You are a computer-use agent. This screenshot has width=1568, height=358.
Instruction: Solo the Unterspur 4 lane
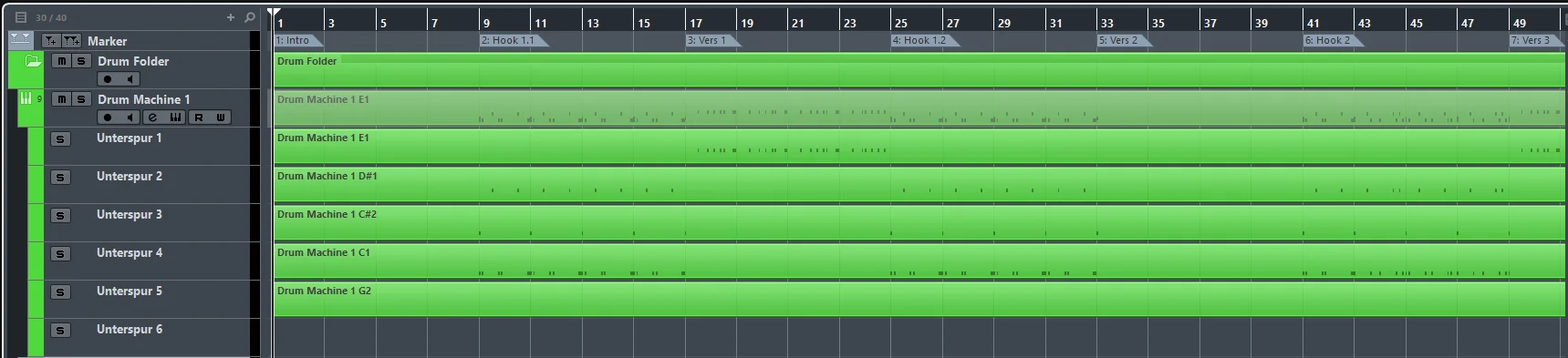point(60,254)
